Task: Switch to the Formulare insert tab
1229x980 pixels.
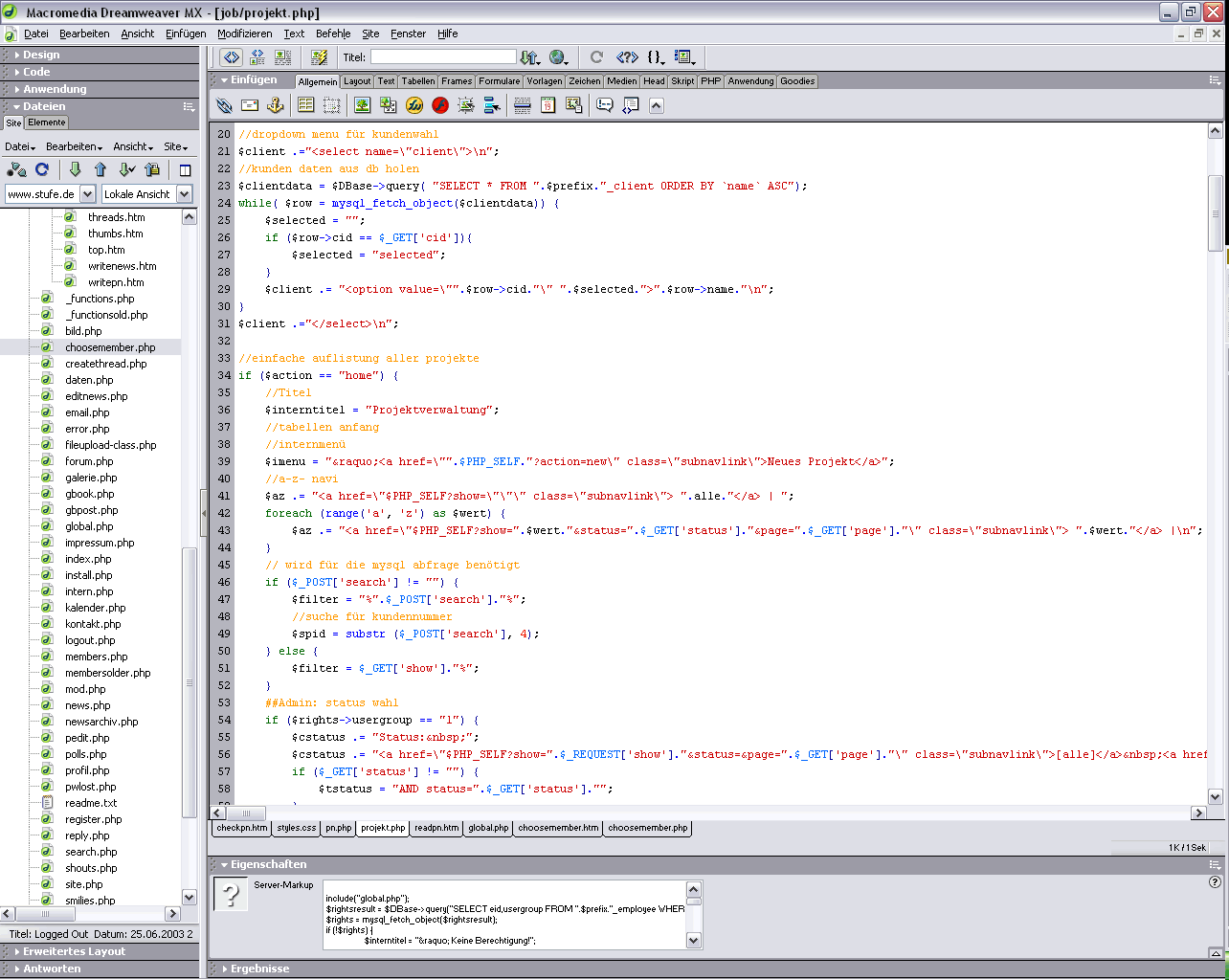Action: click(x=500, y=81)
